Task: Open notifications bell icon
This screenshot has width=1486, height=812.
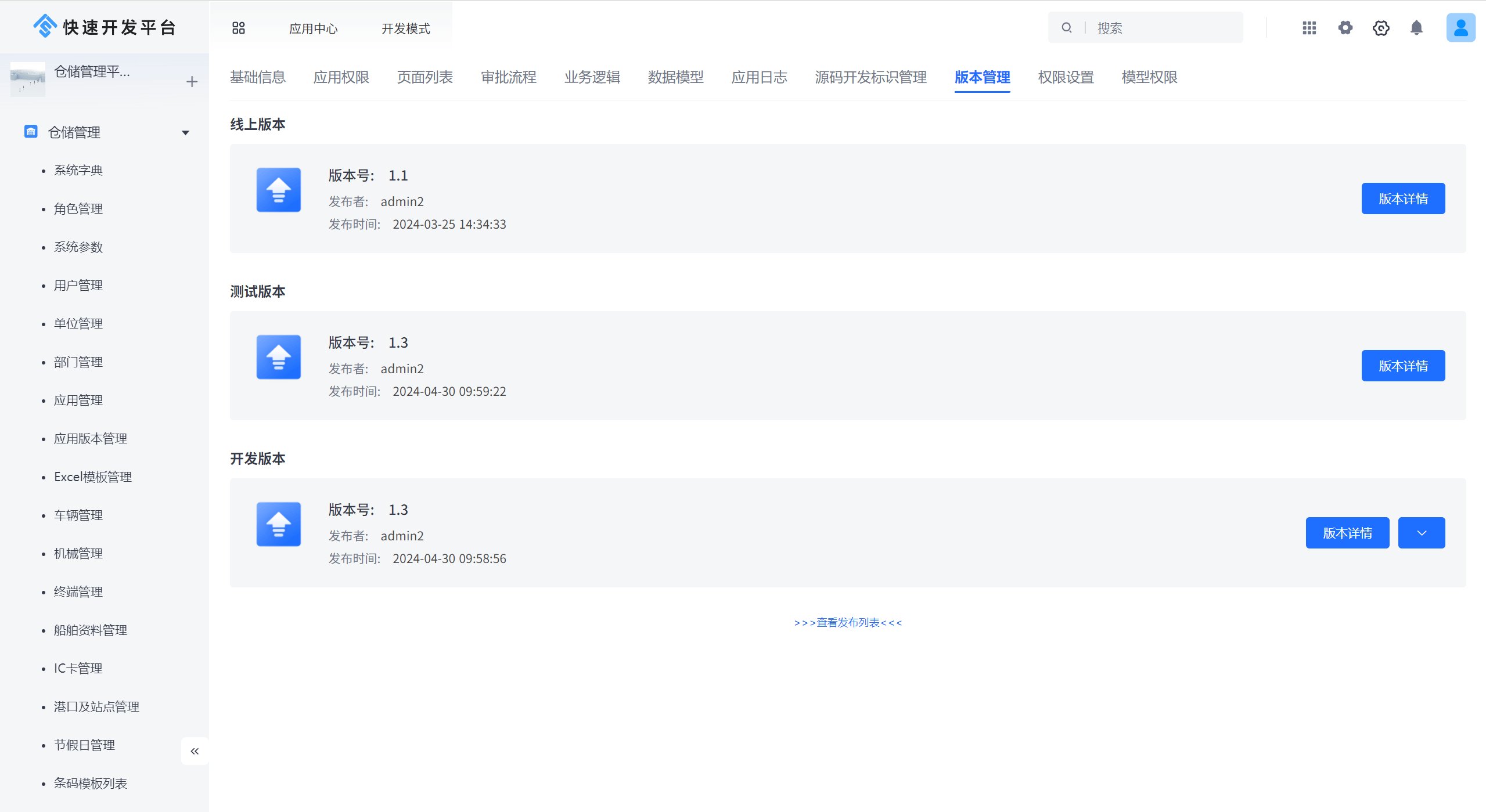Action: (x=1416, y=28)
